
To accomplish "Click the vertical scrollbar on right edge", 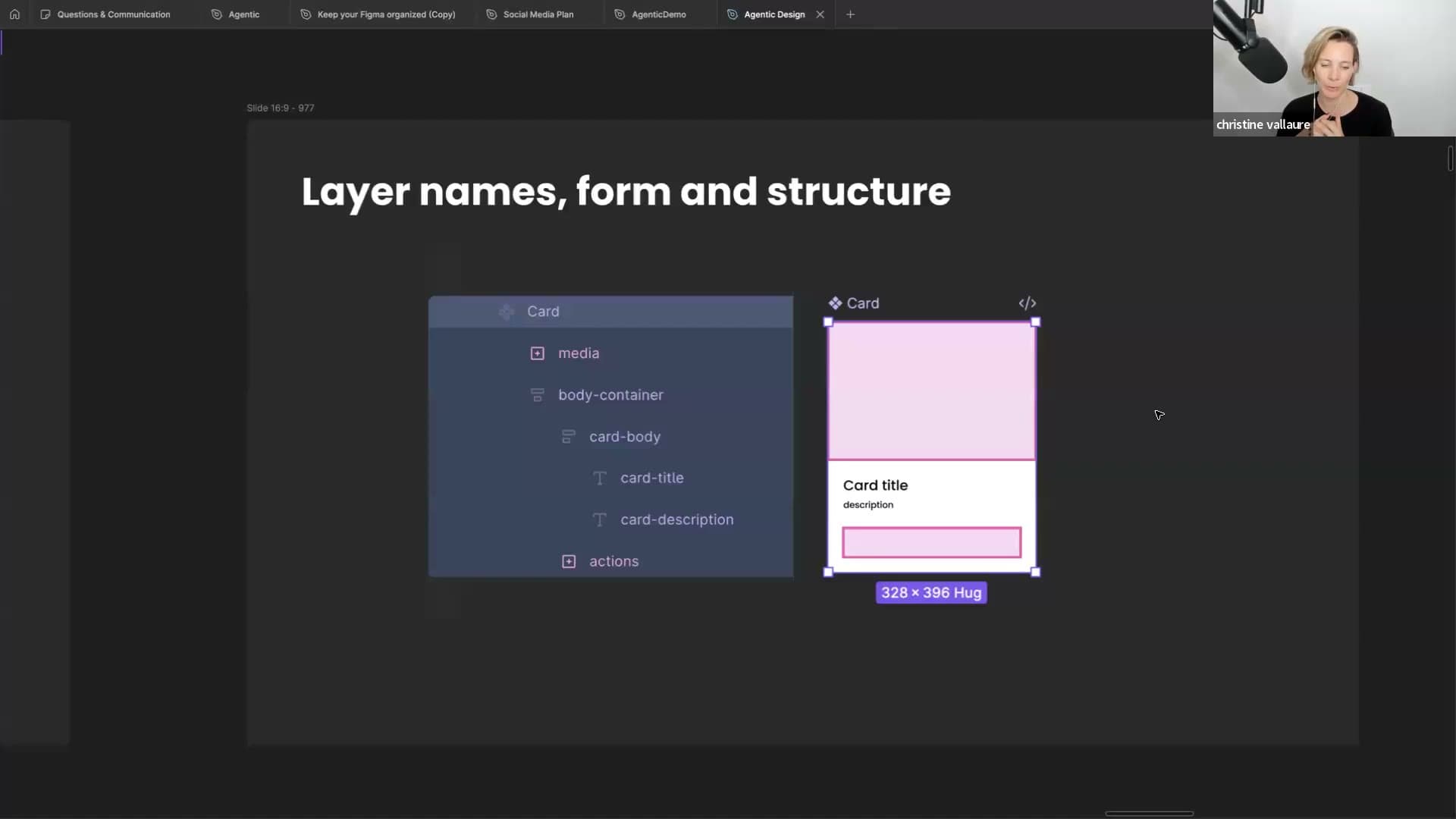I will (1450, 158).
